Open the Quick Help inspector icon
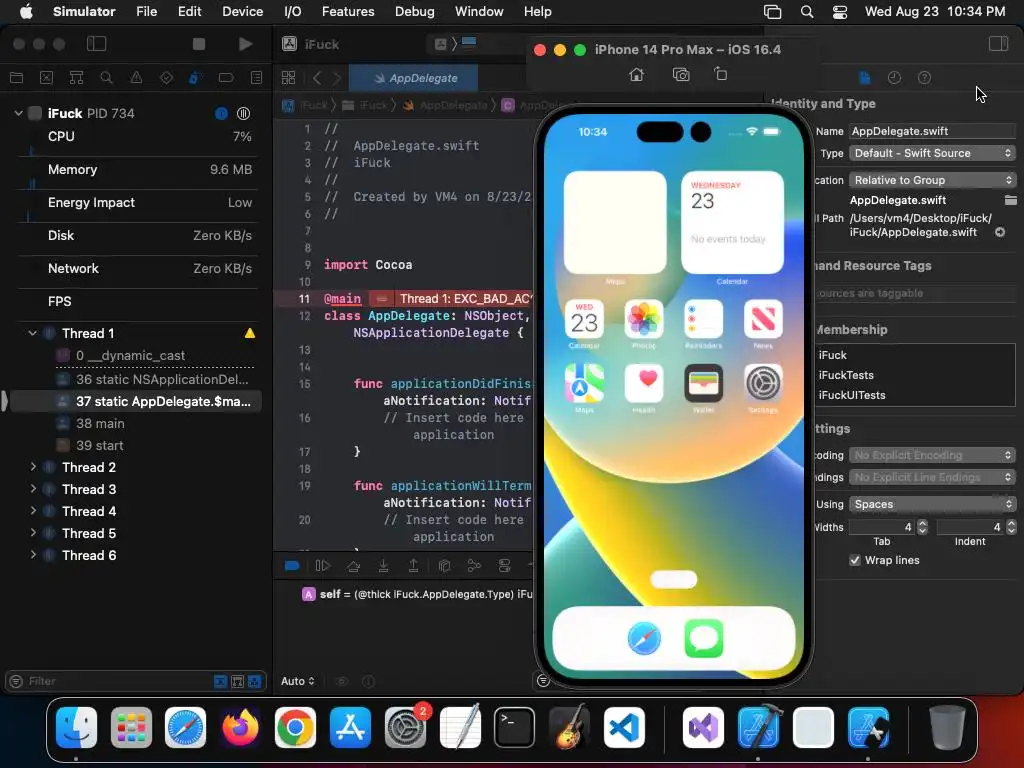1024x768 pixels. pyautogui.click(x=924, y=78)
